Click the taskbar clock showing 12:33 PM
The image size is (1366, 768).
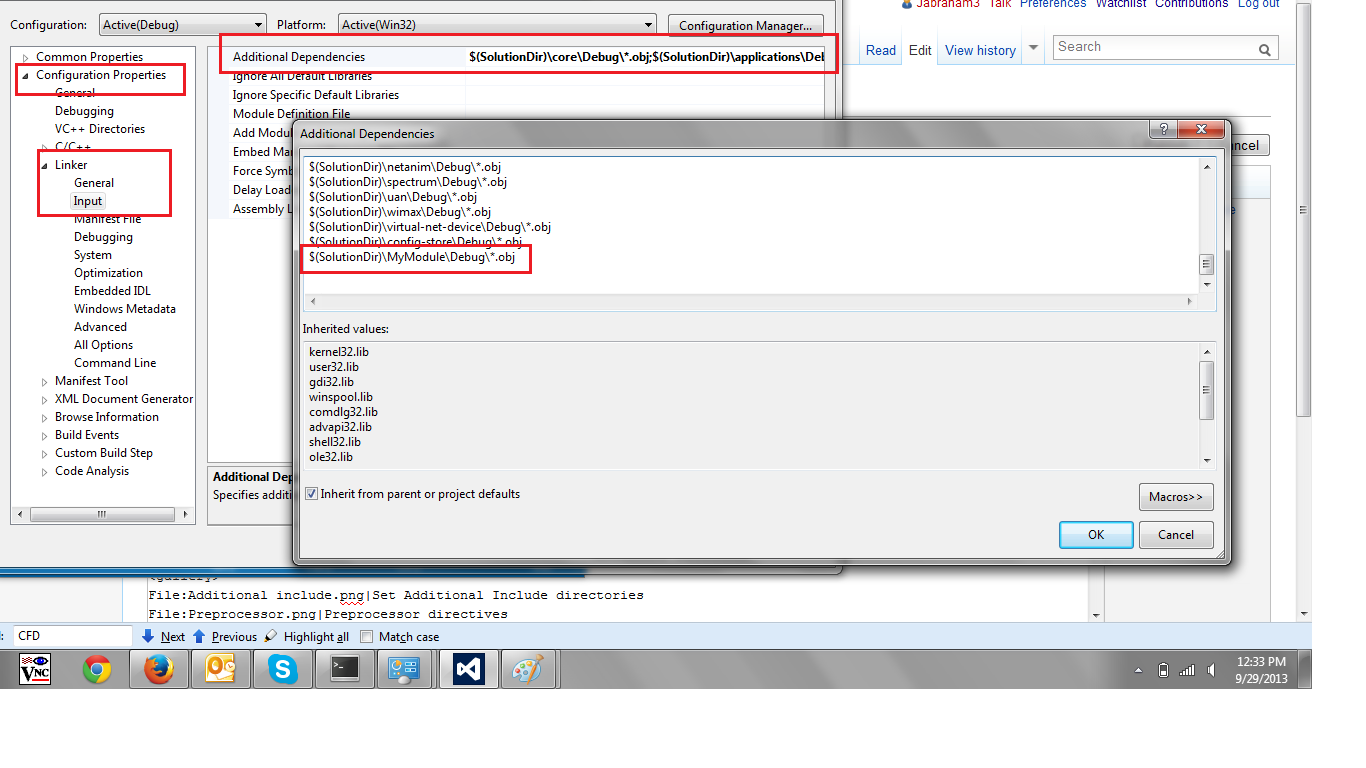(1261, 670)
